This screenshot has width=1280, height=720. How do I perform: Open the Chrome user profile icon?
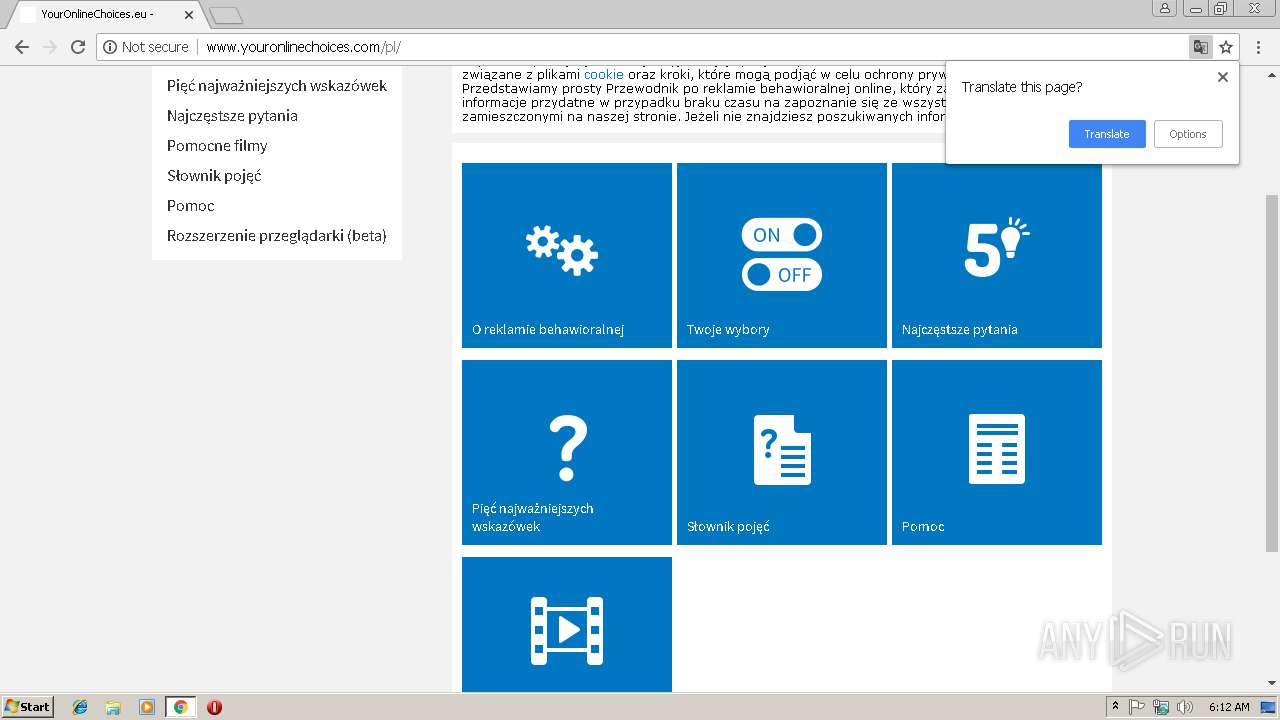(x=1164, y=8)
